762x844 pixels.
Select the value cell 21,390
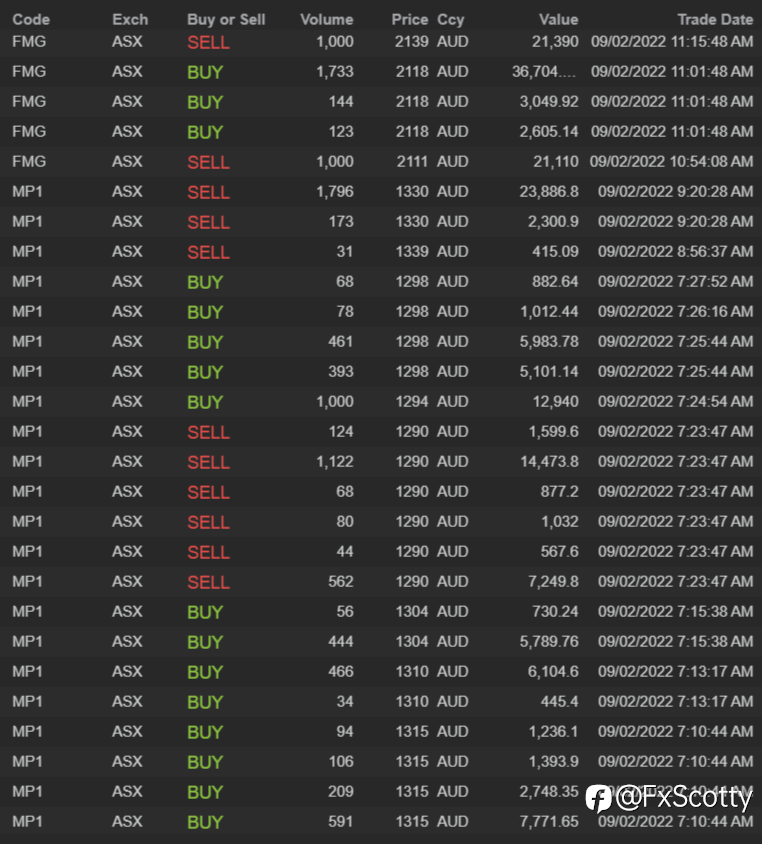[555, 41]
